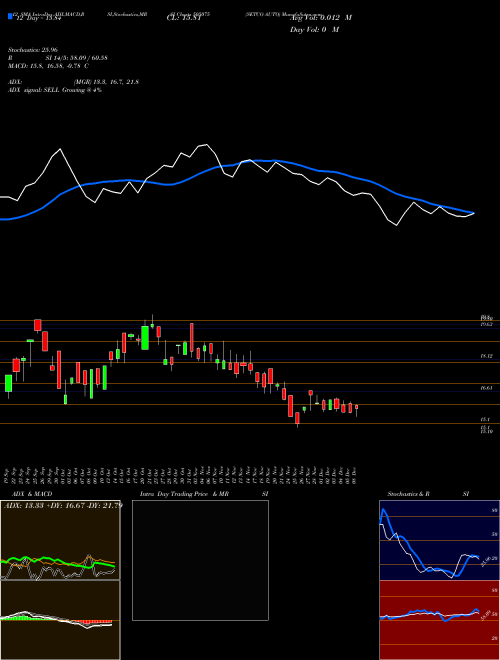500x660 pixels.
Task: Open the Stochastics blue sub-chart
Action: (x=439, y=540)
